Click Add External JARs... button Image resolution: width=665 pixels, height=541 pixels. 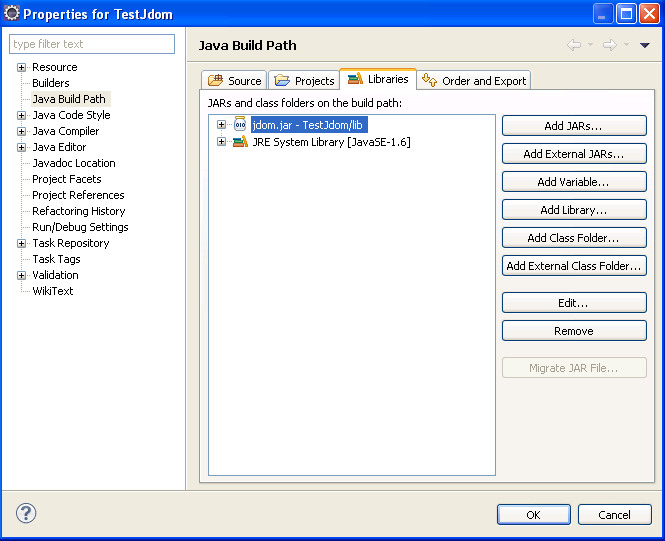[x=574, y=154]
